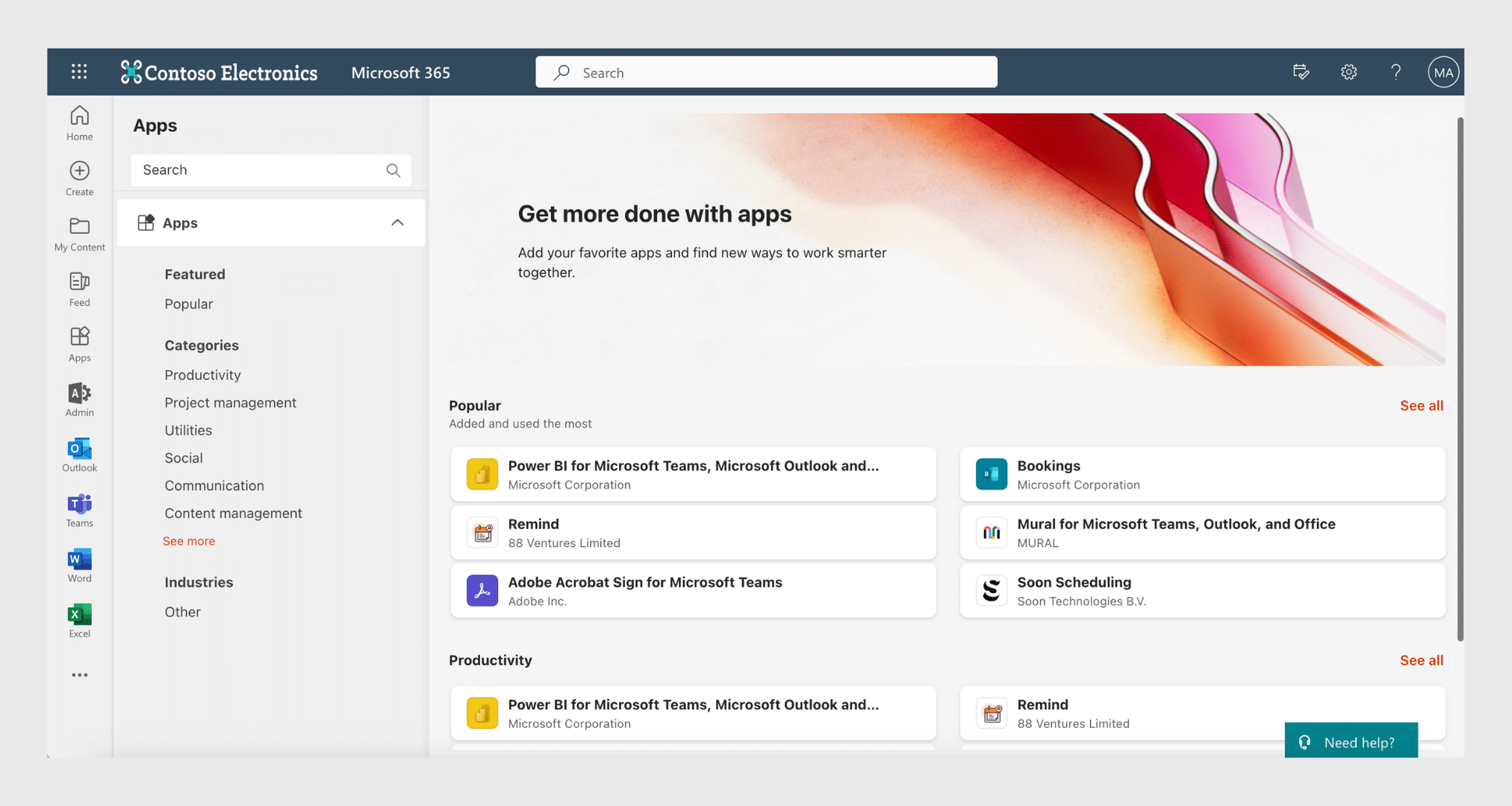This screenshot has width=1512, height=806.
Task: Open the MA account avatar menu
Action: pyautogui.click(x=1443, y=72)
